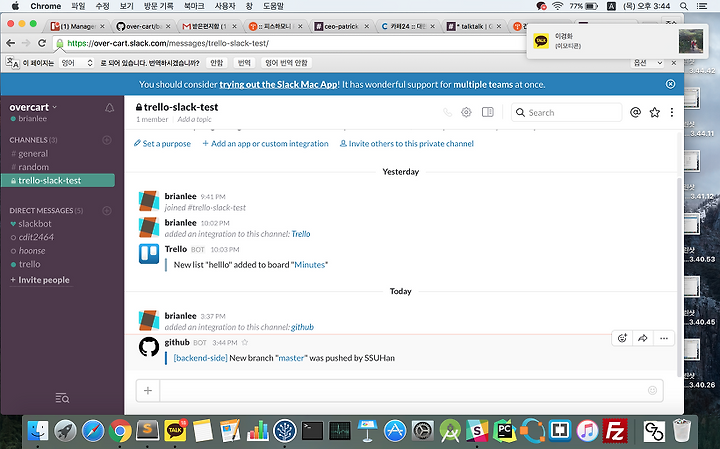
Task: Focus the Search field
Action: point(567,112)
